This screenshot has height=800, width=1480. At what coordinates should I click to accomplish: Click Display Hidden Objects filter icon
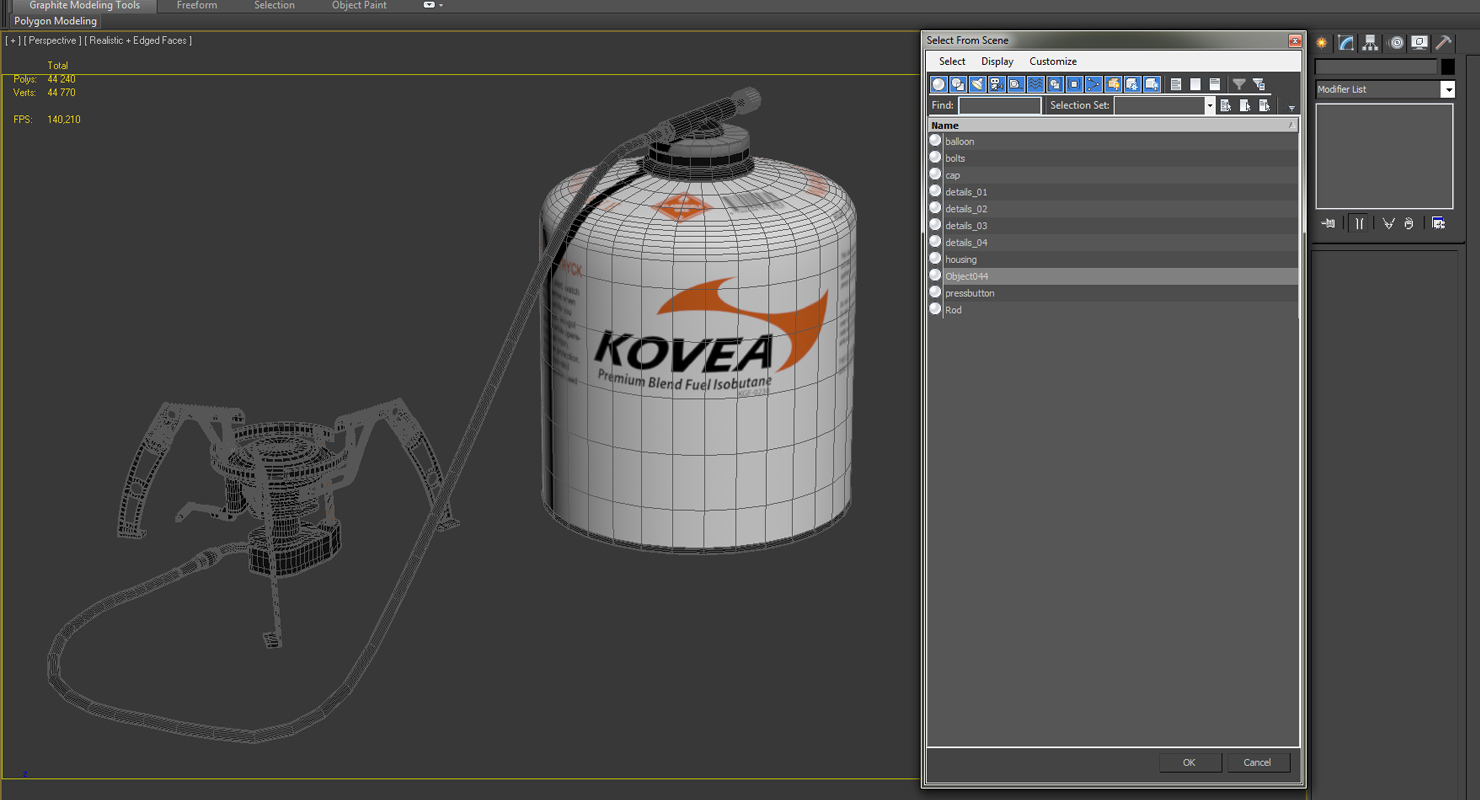coord(1151,84)
